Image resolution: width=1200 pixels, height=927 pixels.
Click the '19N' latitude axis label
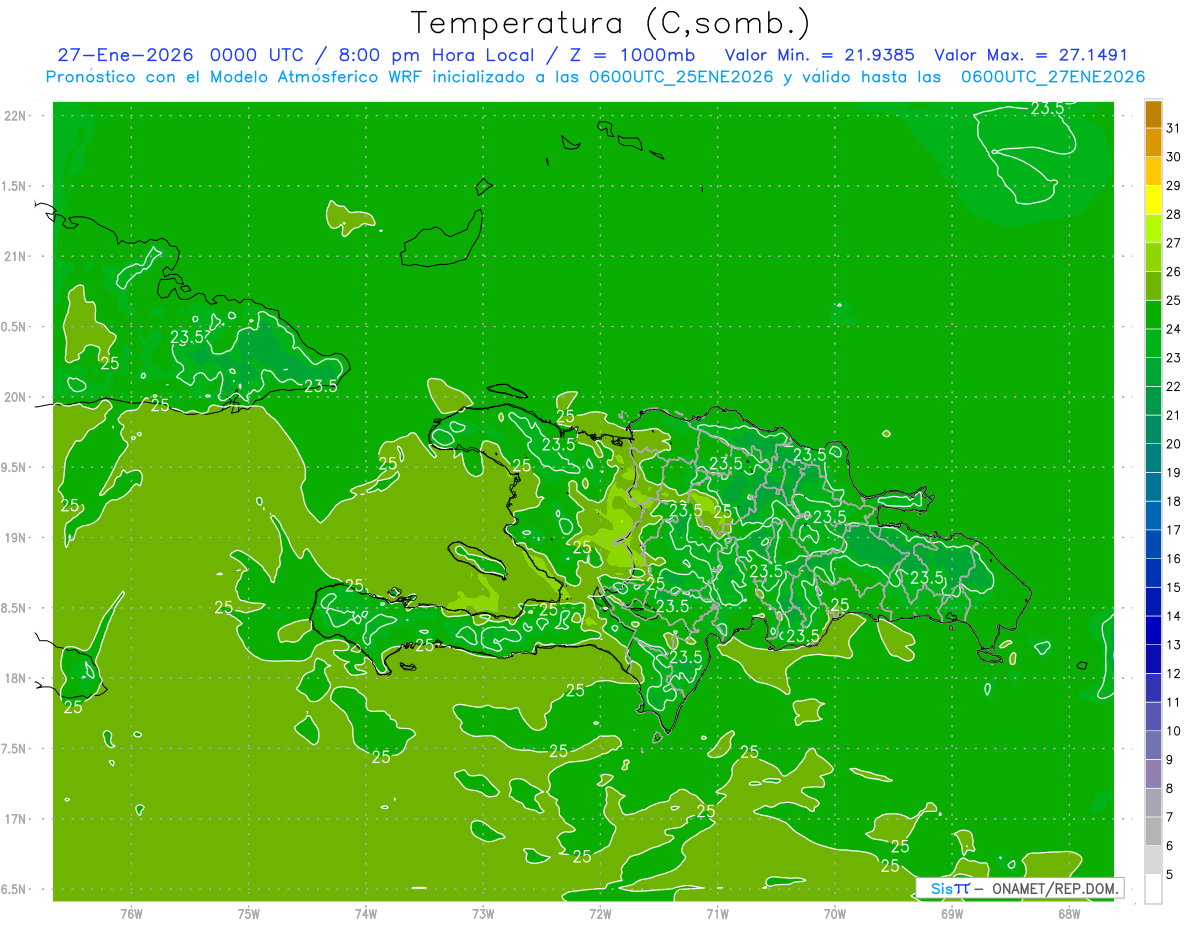click(17, 537)
